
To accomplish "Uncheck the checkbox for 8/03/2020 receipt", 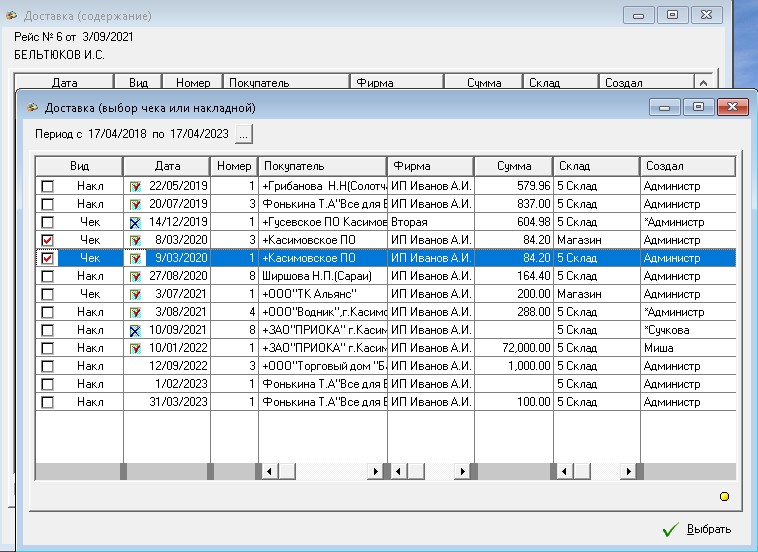I will (x=47, y=240).
